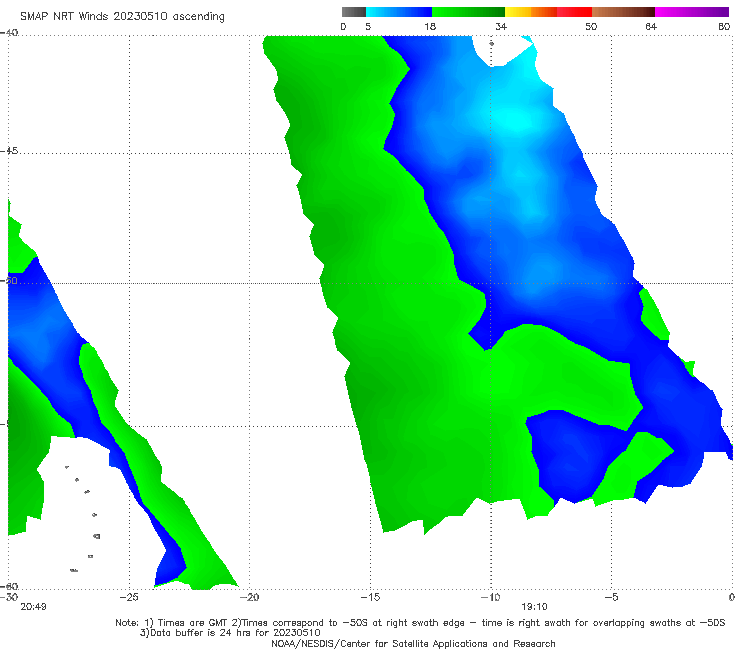Click the color scale label '50'
740x650 pixels.
[x=591, y=26]
